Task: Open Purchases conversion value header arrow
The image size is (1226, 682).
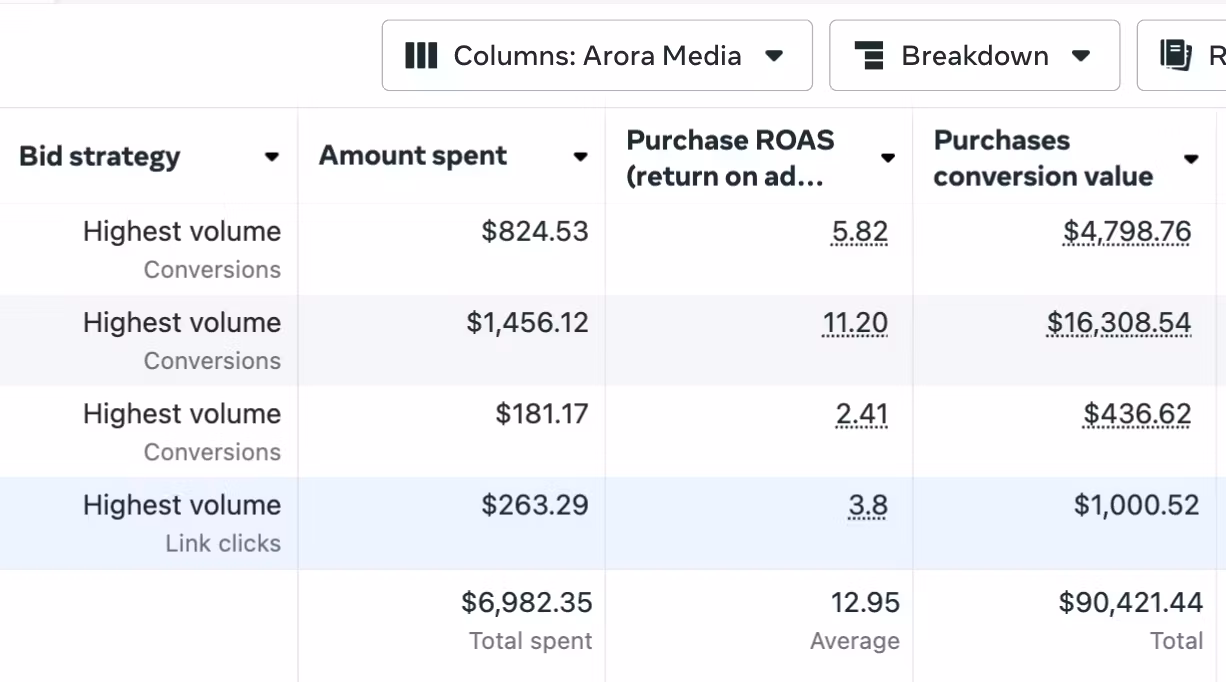Action: [x=1191, y=159]
